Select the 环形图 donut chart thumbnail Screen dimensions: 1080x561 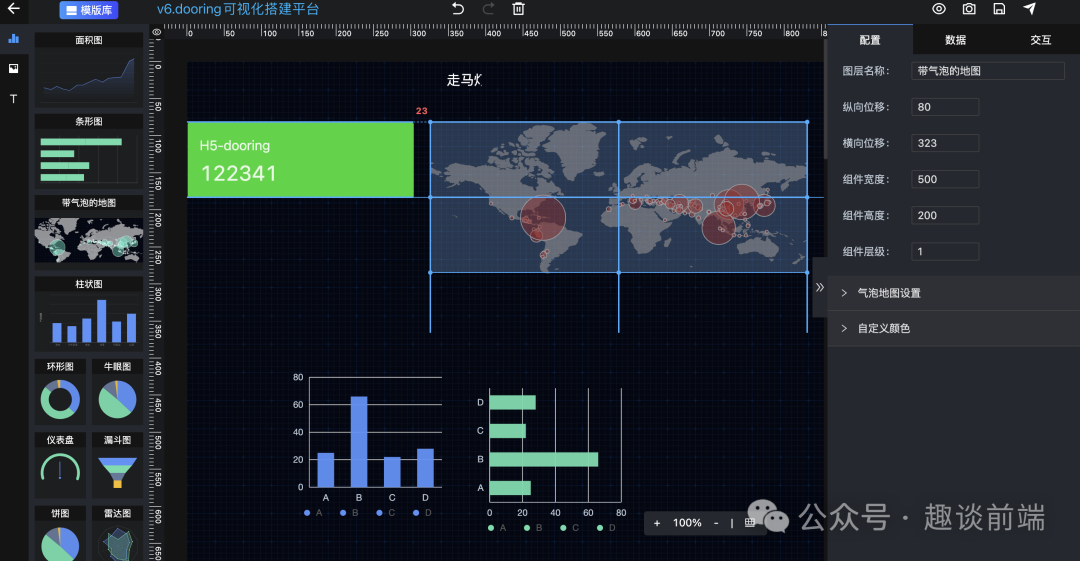click(60, 391)
